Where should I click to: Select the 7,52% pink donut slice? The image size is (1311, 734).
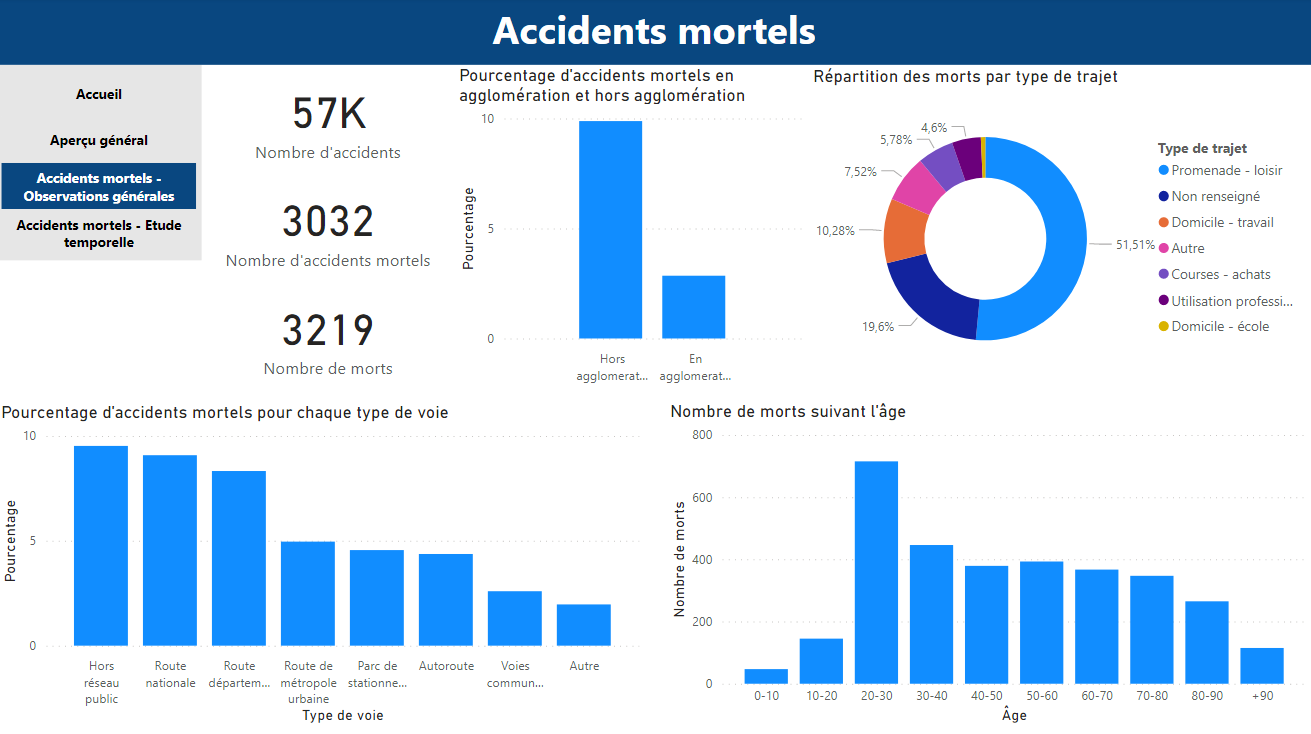[x=919, y=189]
